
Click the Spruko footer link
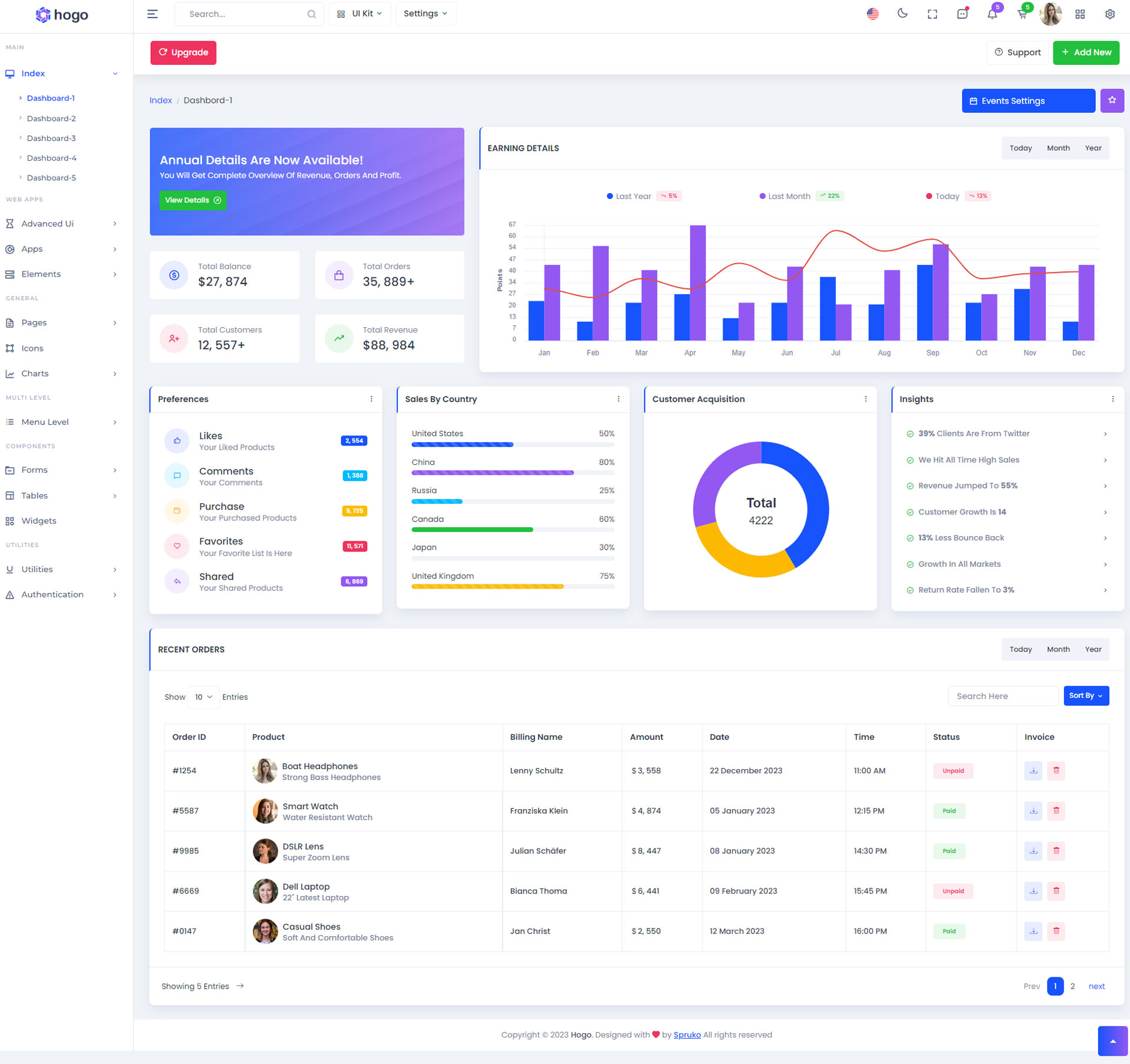coord(687,1035)
